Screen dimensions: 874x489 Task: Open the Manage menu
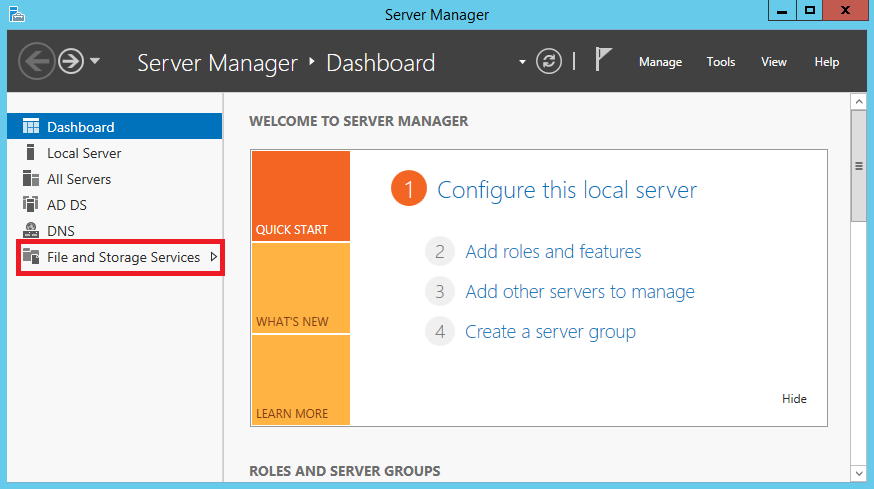(x=660, y=62)
